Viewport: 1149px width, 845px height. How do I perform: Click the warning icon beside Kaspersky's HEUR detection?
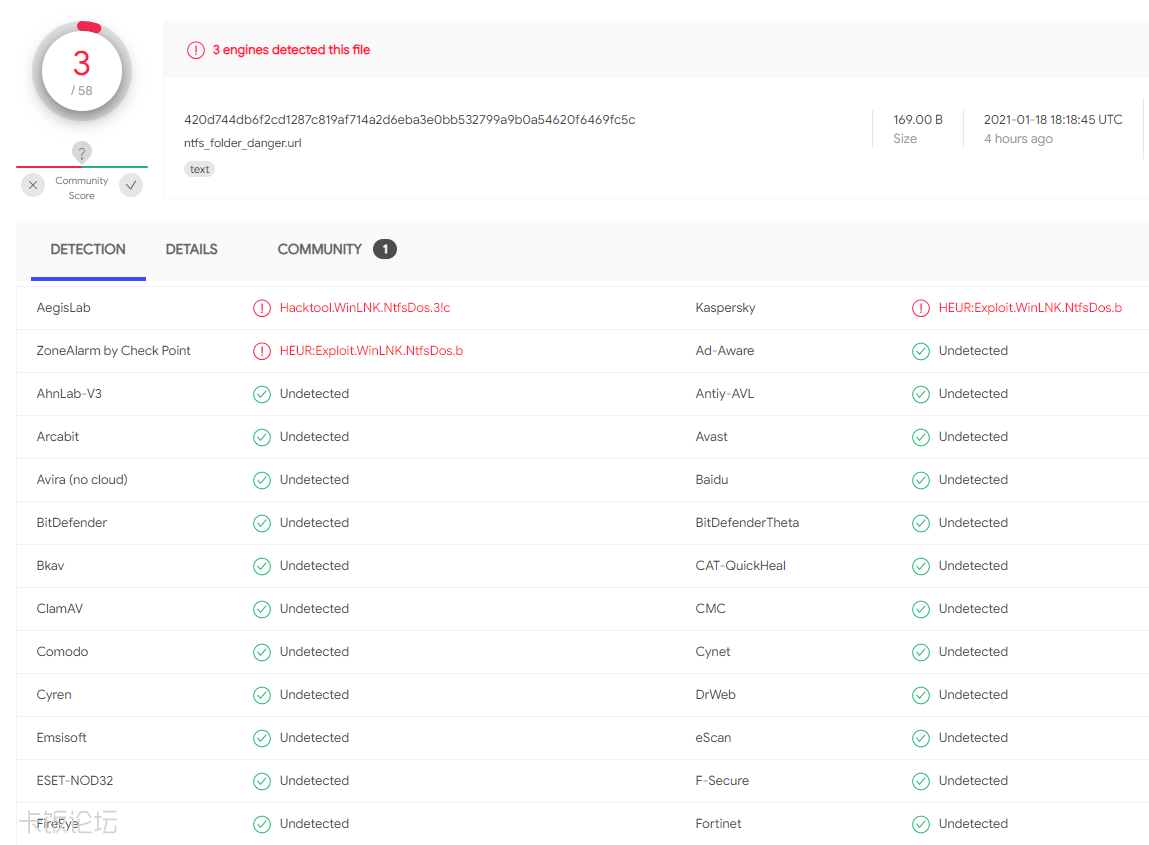coord(921,307)
